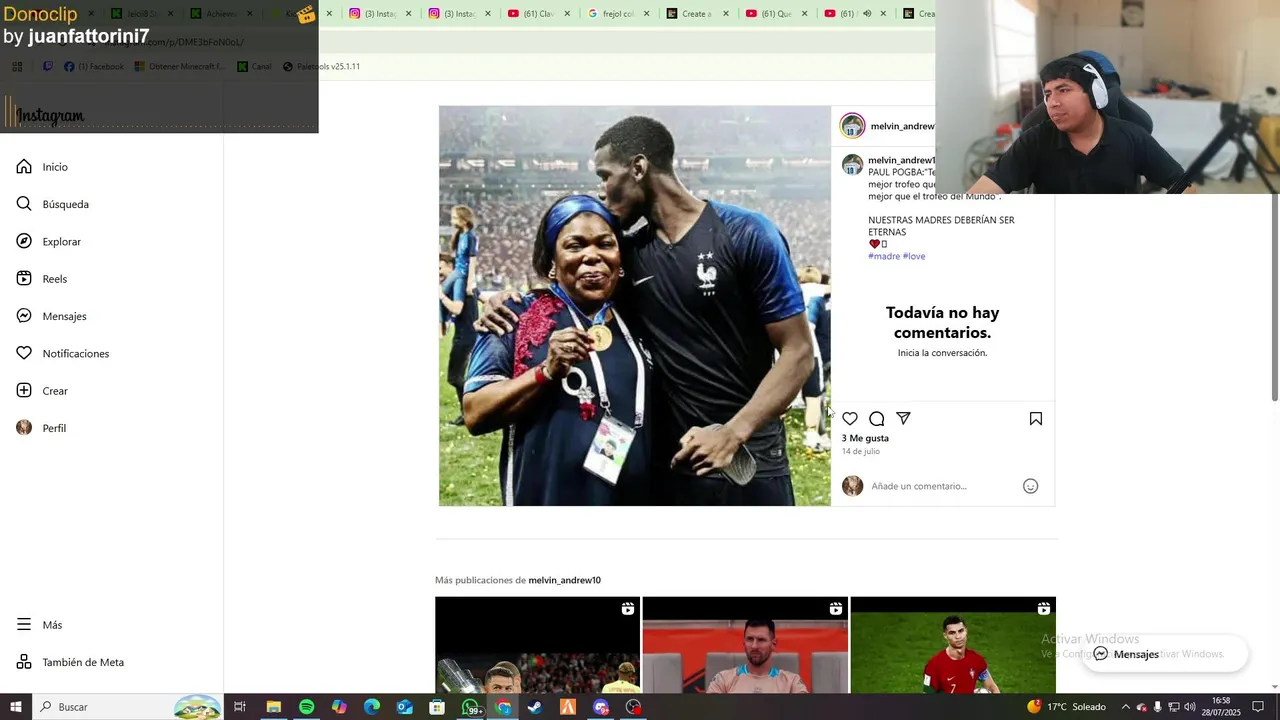Open the first reel thumbnail with trophy
This screenshot has width=1280, height=720.
(537, 645)
